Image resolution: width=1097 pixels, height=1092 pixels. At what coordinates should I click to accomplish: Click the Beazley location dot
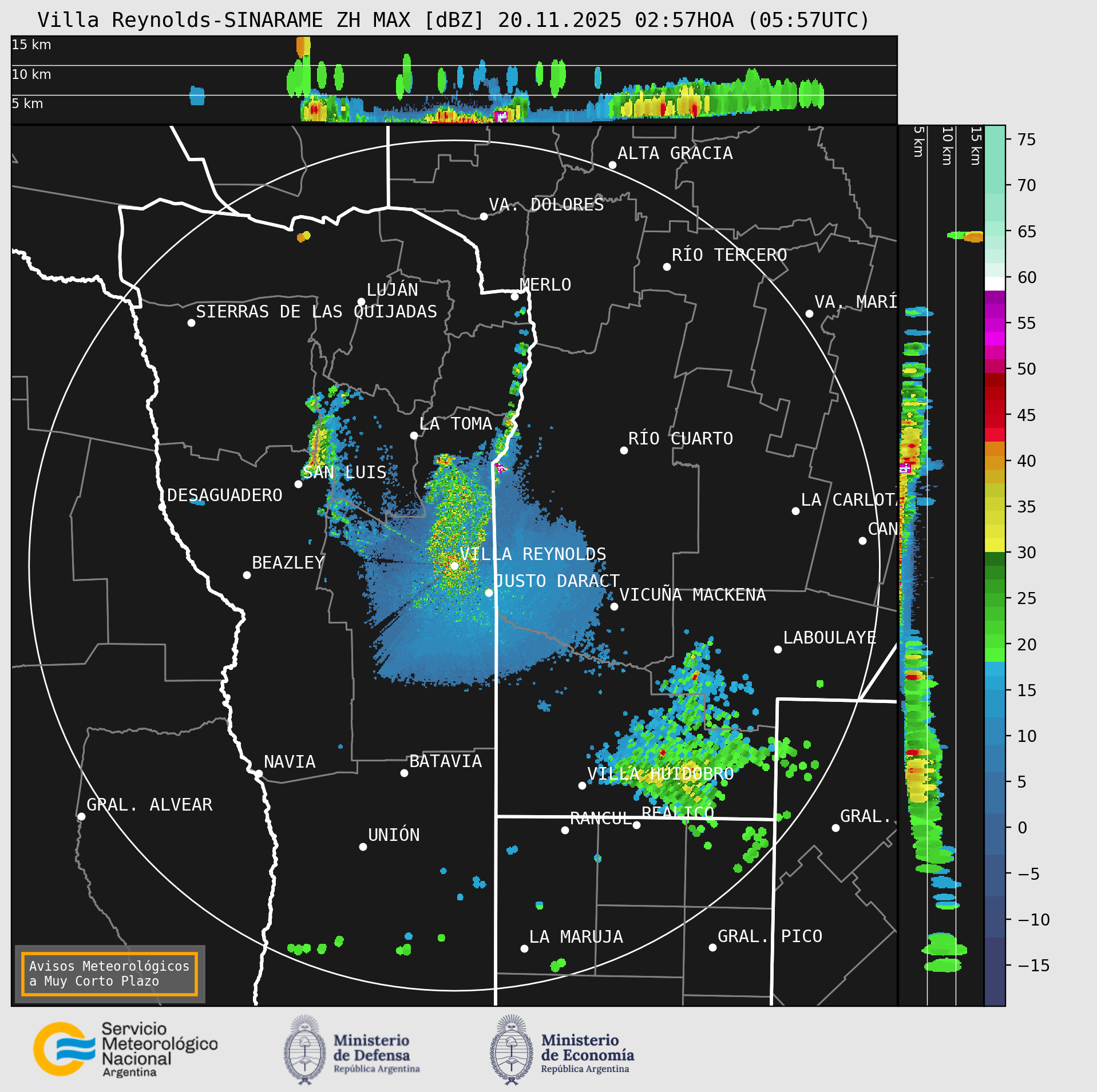[x=247, y=575]
